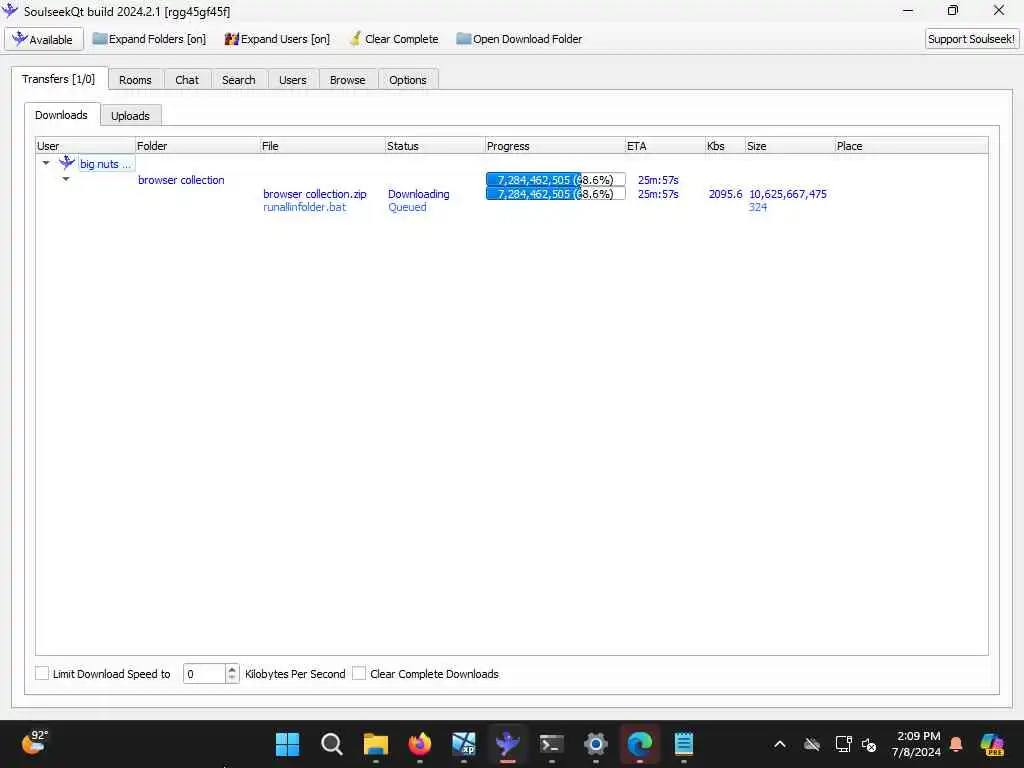
Task: Sort by the User column header
Action: point(85,146)
